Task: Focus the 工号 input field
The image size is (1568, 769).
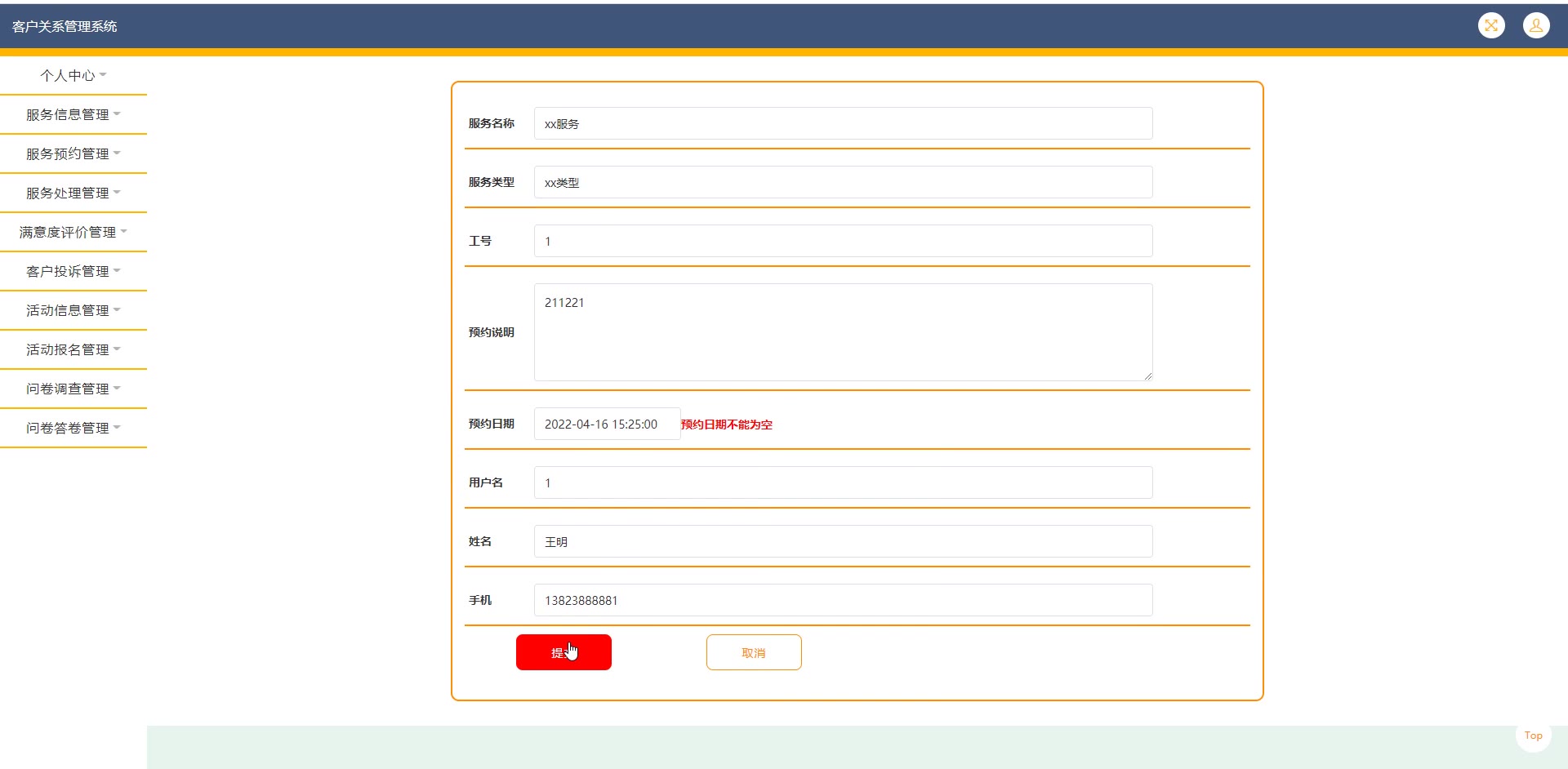Action: click(843, 241)
